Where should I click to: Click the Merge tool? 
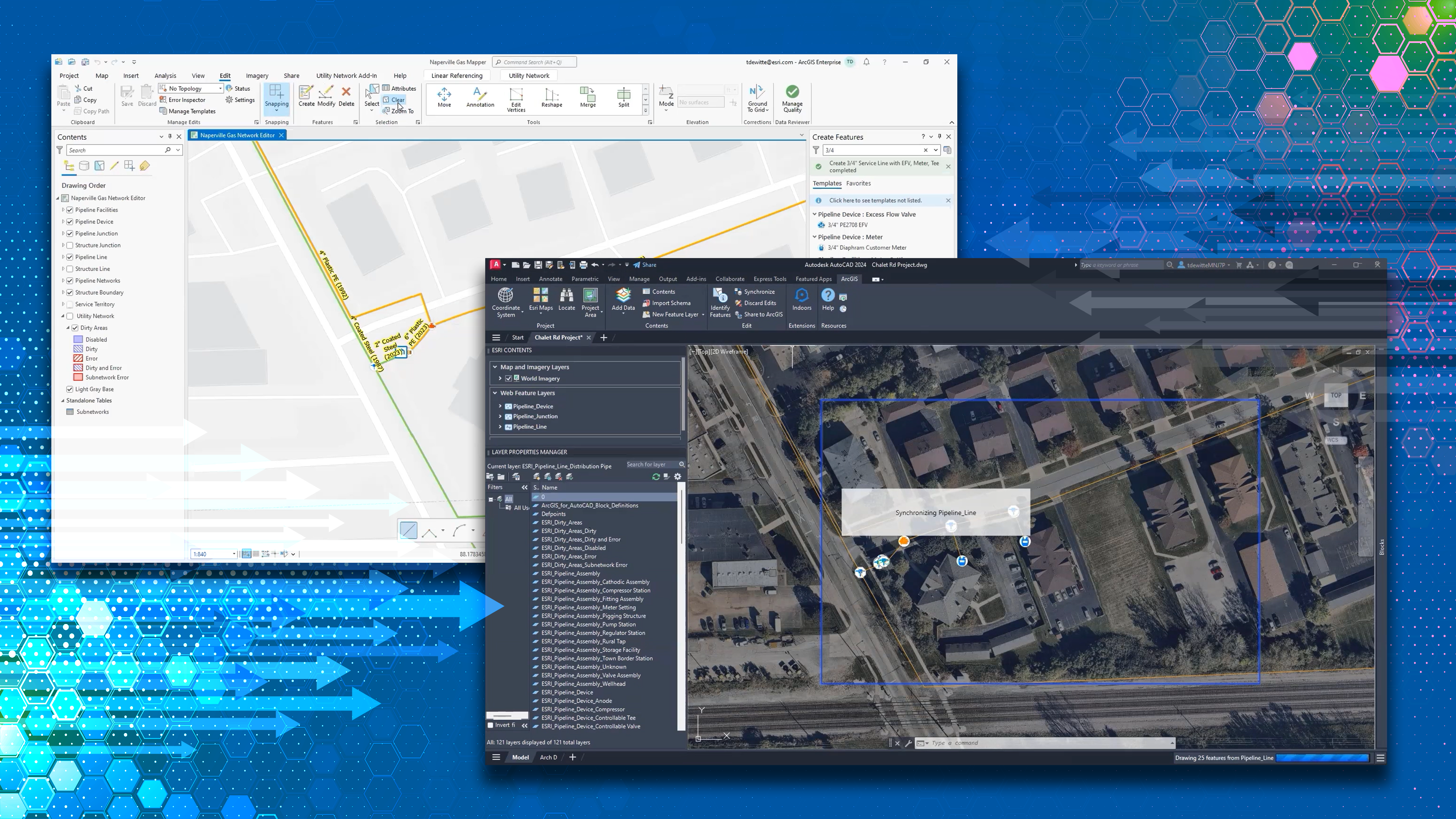(588, 97)
